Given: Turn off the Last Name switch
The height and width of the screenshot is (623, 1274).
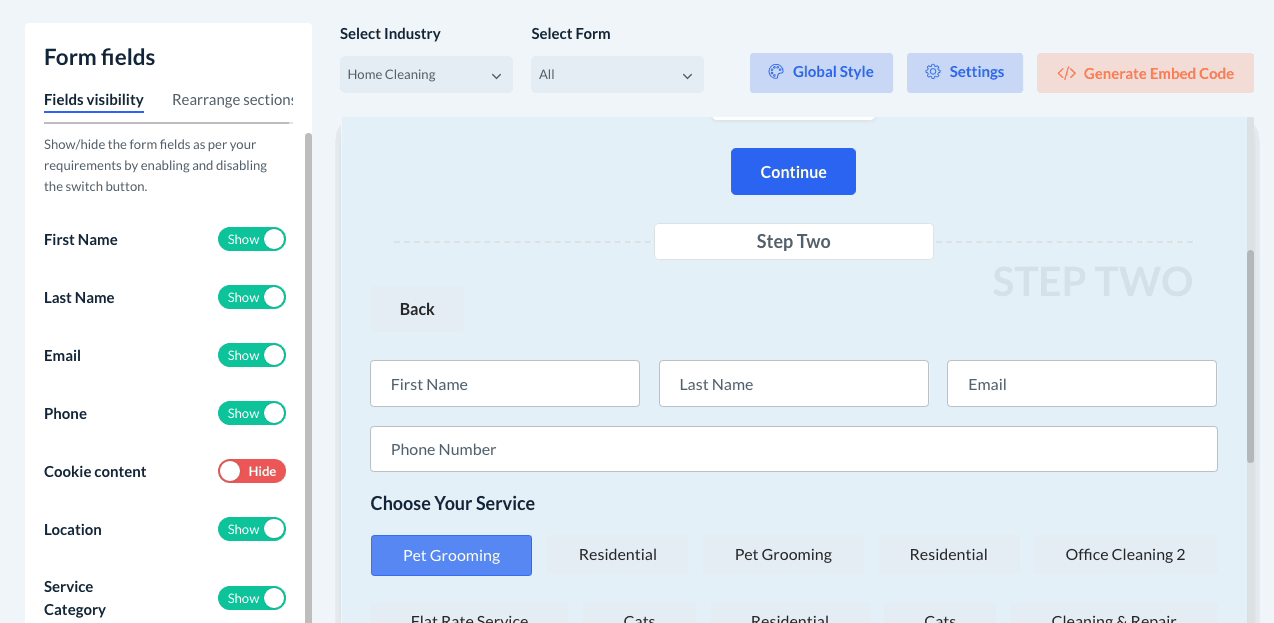Looking at the screenshot, I should pos(252,298).
